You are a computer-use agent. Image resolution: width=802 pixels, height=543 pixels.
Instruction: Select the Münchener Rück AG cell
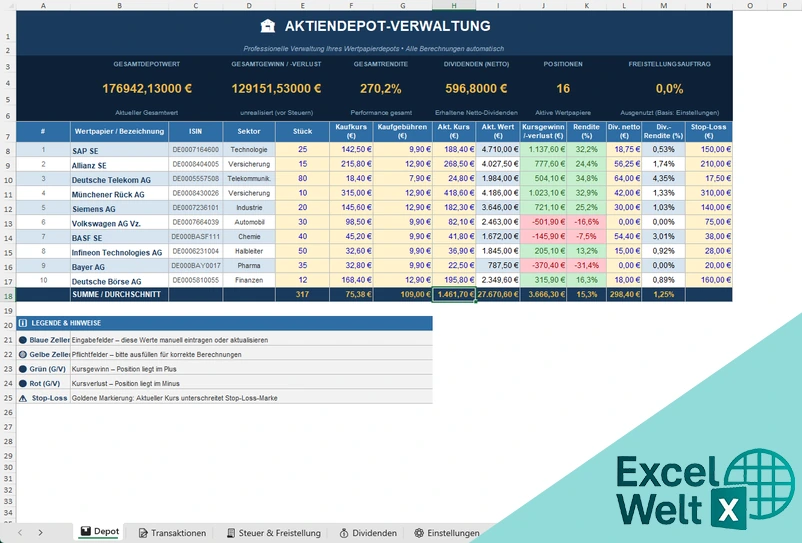[119, 193]
